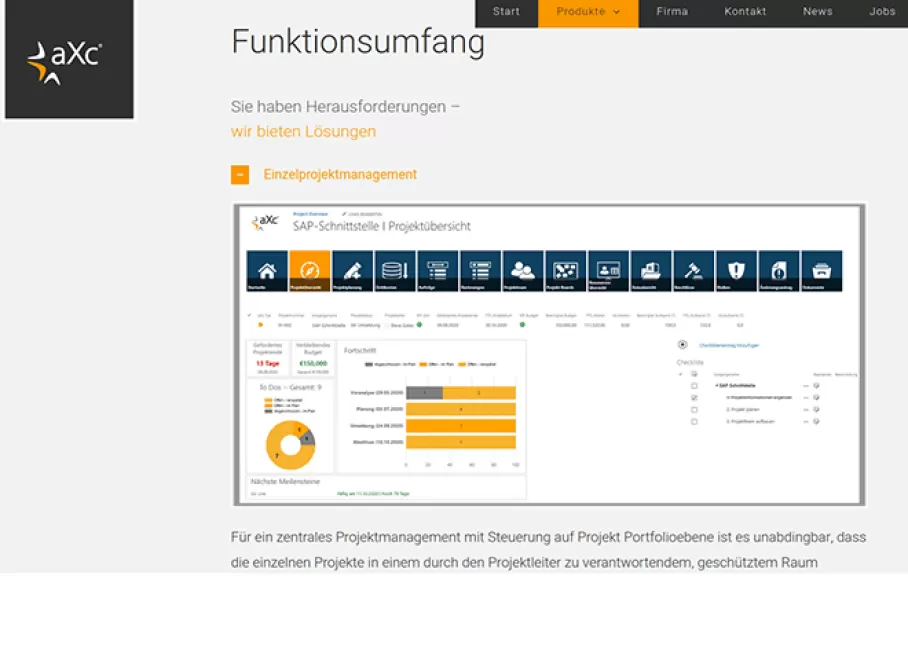
Task: Click the News navigation link
Action: [817, 12]
